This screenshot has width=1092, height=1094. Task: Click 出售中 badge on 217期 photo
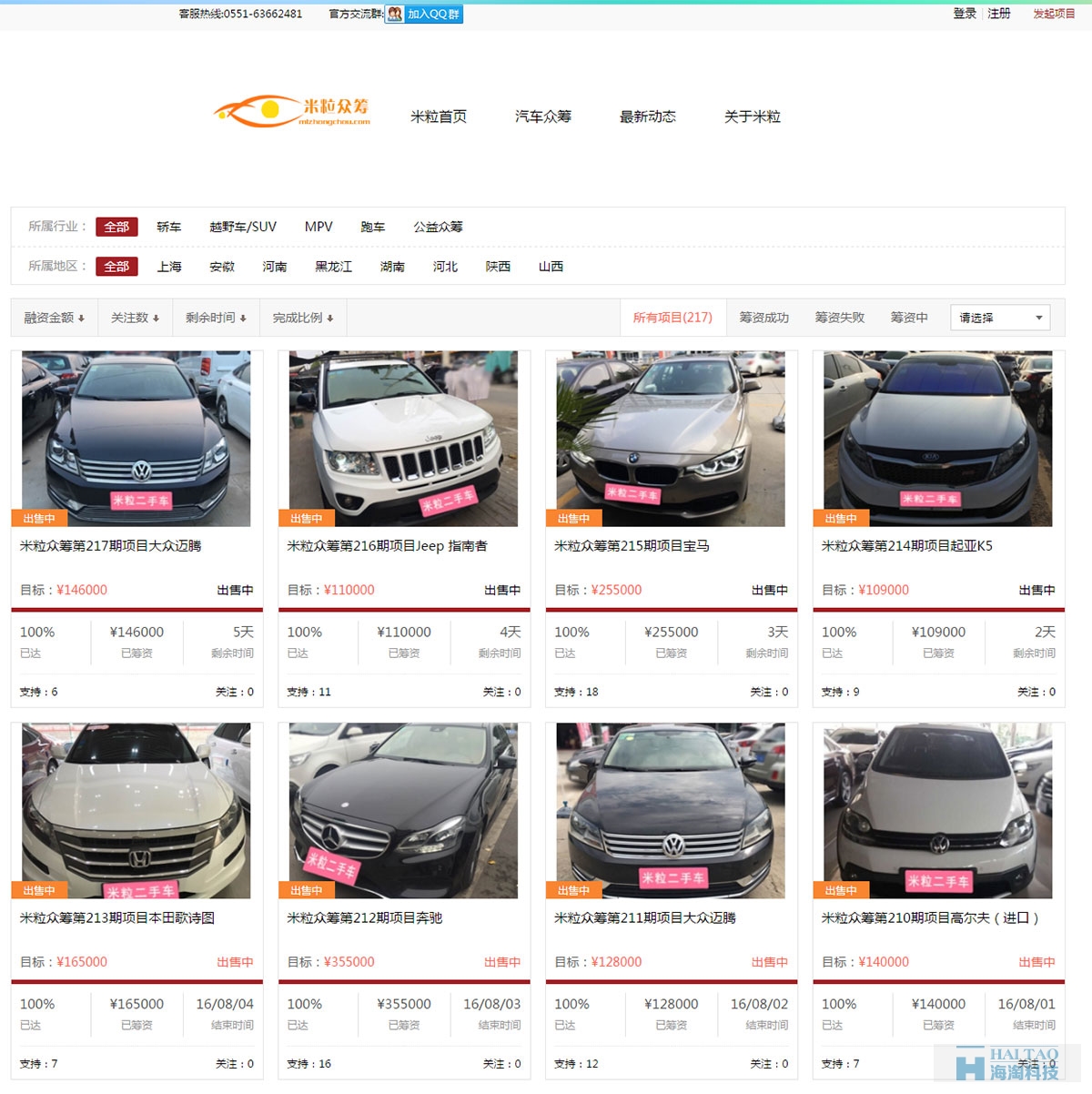(x=39, y=518)
